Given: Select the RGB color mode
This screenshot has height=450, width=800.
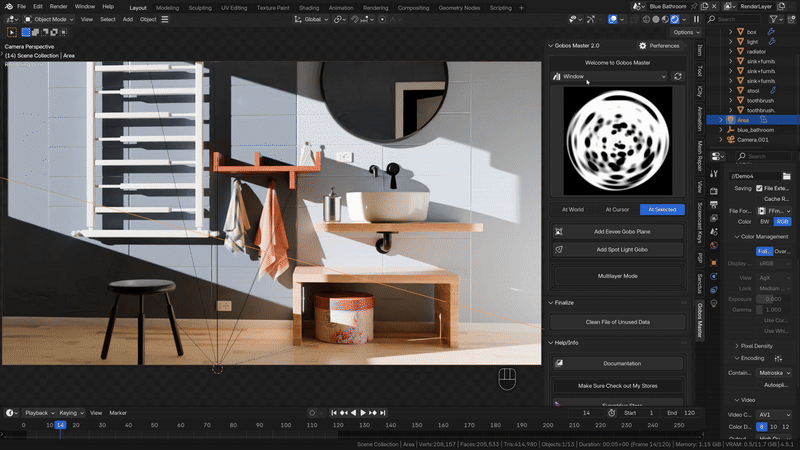Looking at the screenshot, I should click(x=782, y=221).
